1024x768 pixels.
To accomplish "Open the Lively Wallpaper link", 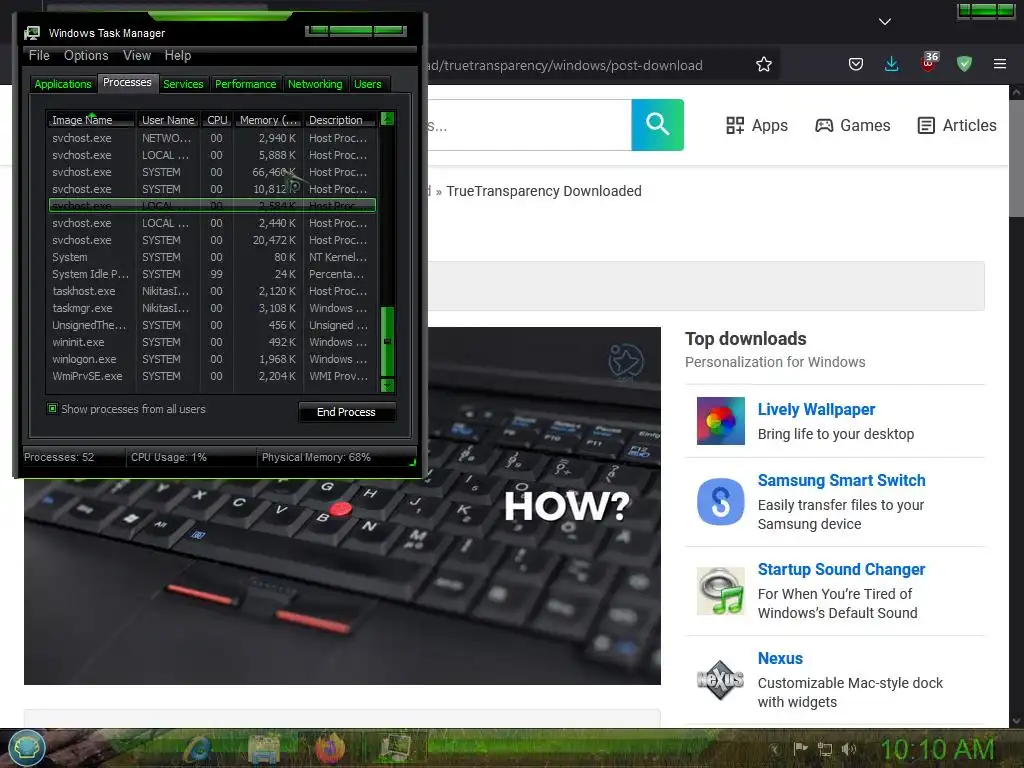I will coord(816,409).
